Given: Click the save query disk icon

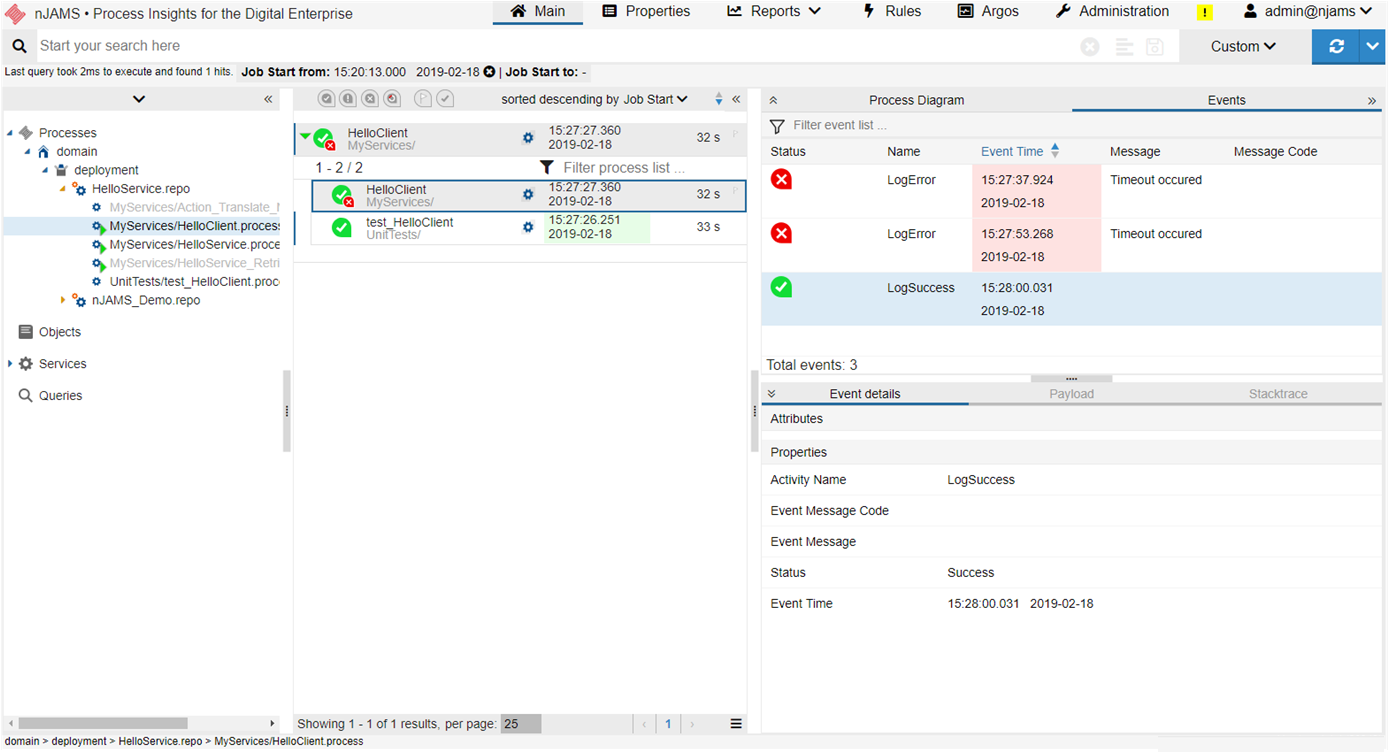Looking at the screenshot, I should [x=1155, y=47].
